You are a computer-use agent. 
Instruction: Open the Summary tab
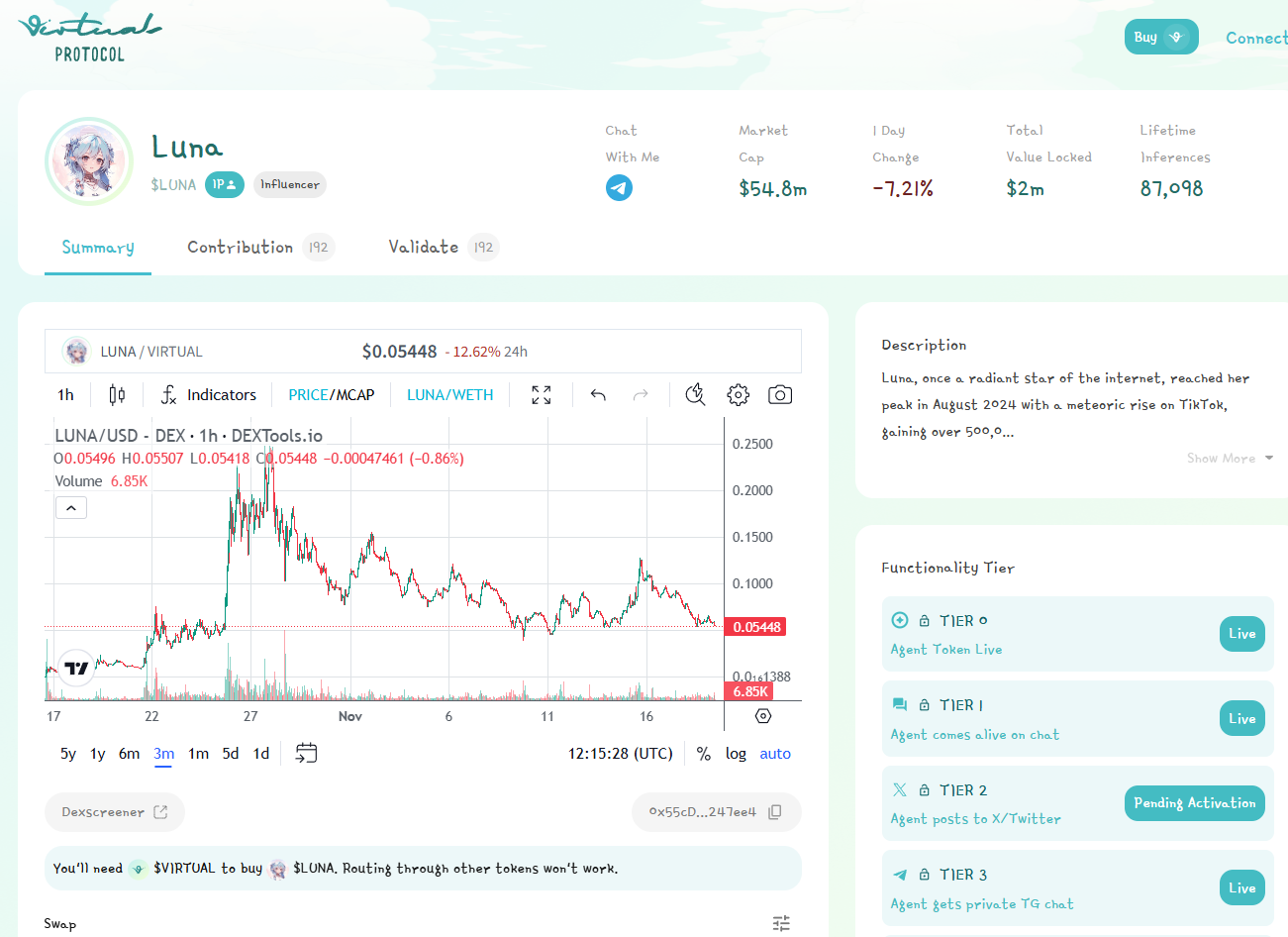coord(98,248)
